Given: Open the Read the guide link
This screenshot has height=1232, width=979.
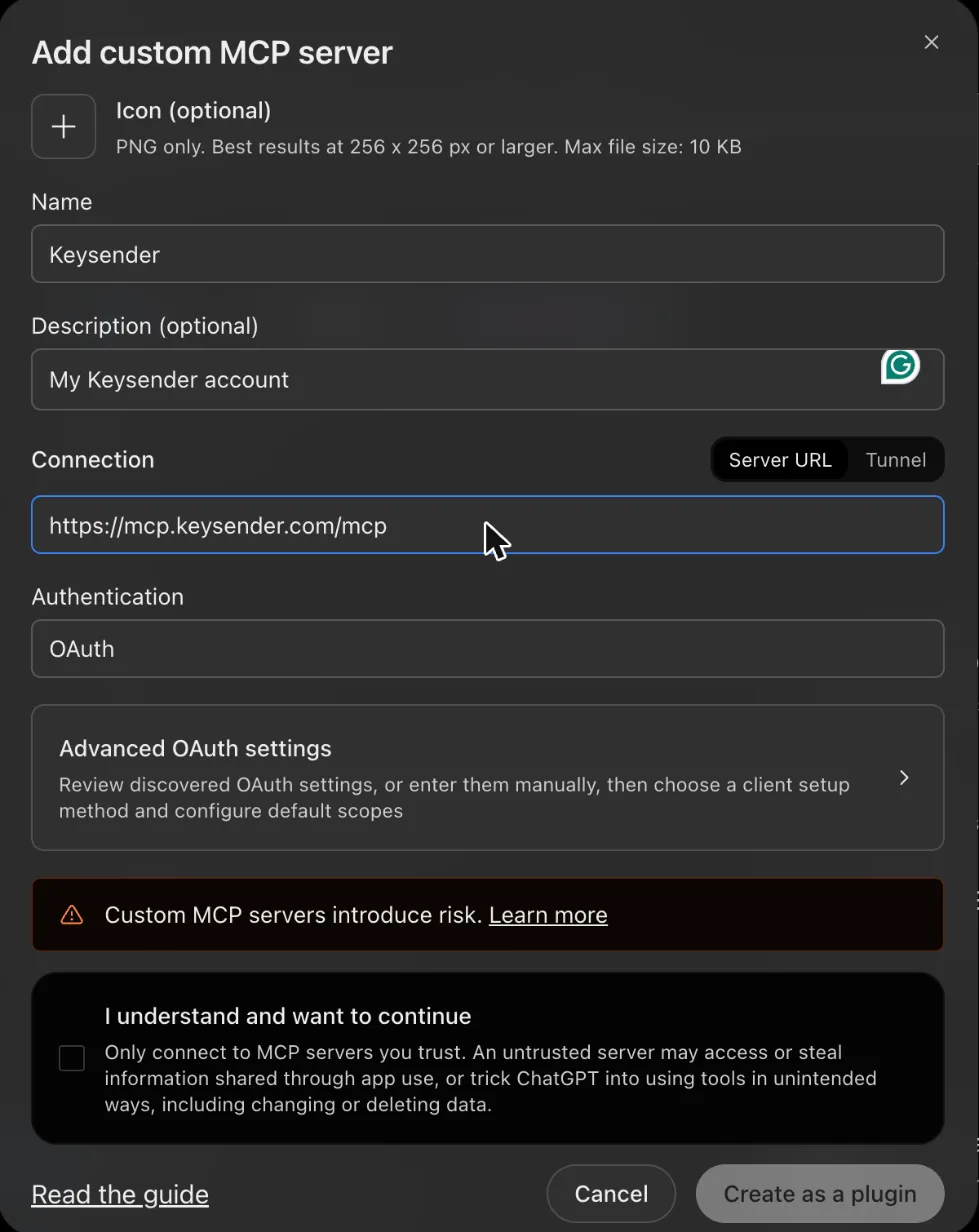Looking at the screenshot, I should pyautogui.click(x=120, y=1194).
